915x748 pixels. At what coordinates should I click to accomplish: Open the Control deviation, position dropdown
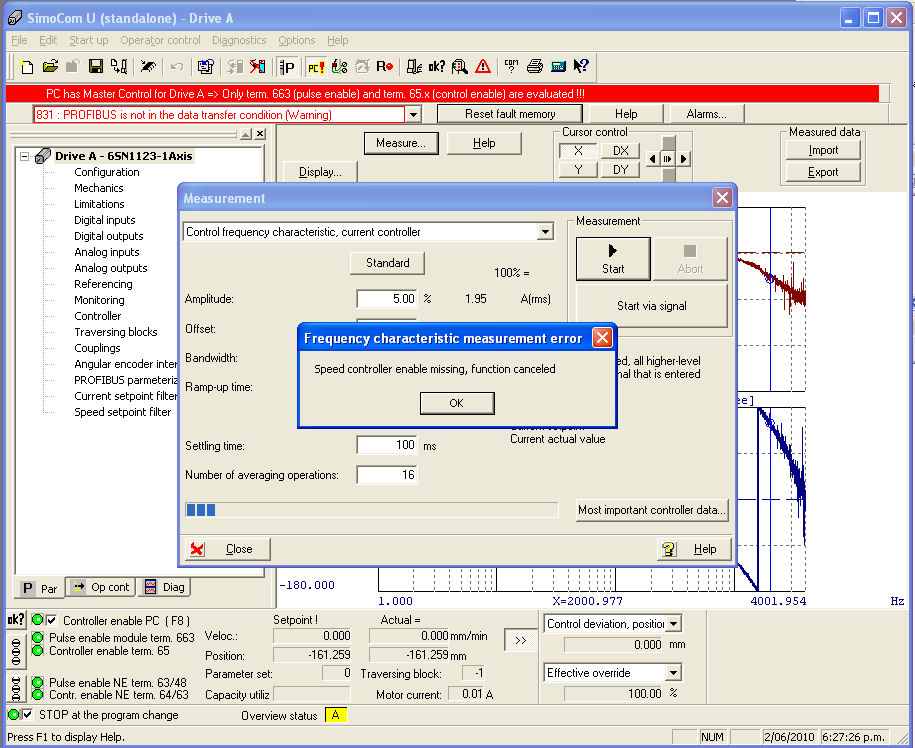coord(673,624)
